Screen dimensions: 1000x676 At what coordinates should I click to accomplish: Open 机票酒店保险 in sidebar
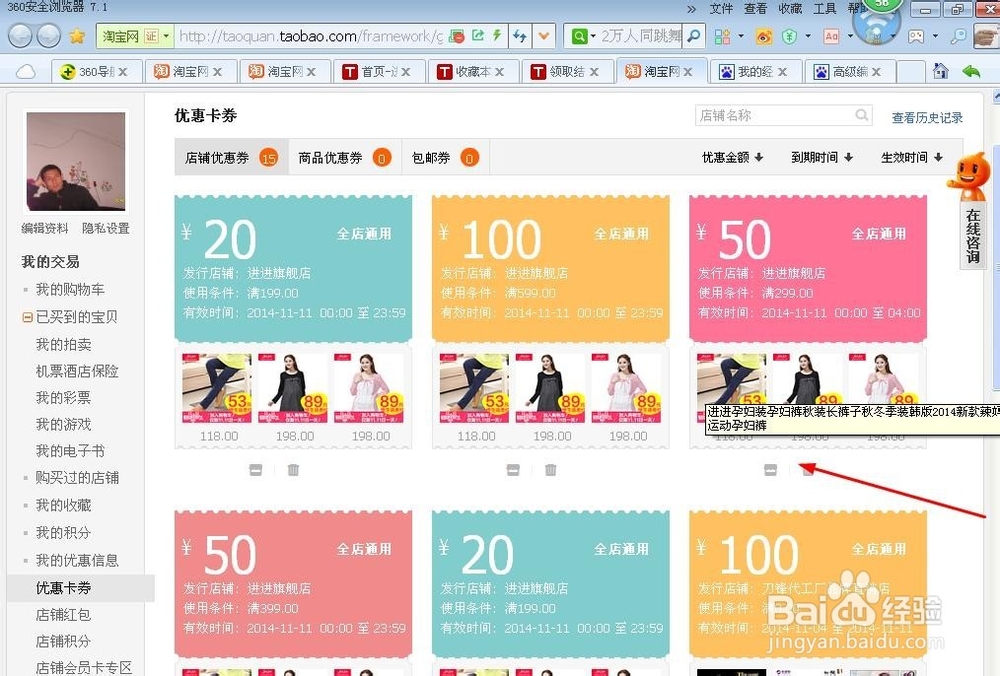[77, 371]
